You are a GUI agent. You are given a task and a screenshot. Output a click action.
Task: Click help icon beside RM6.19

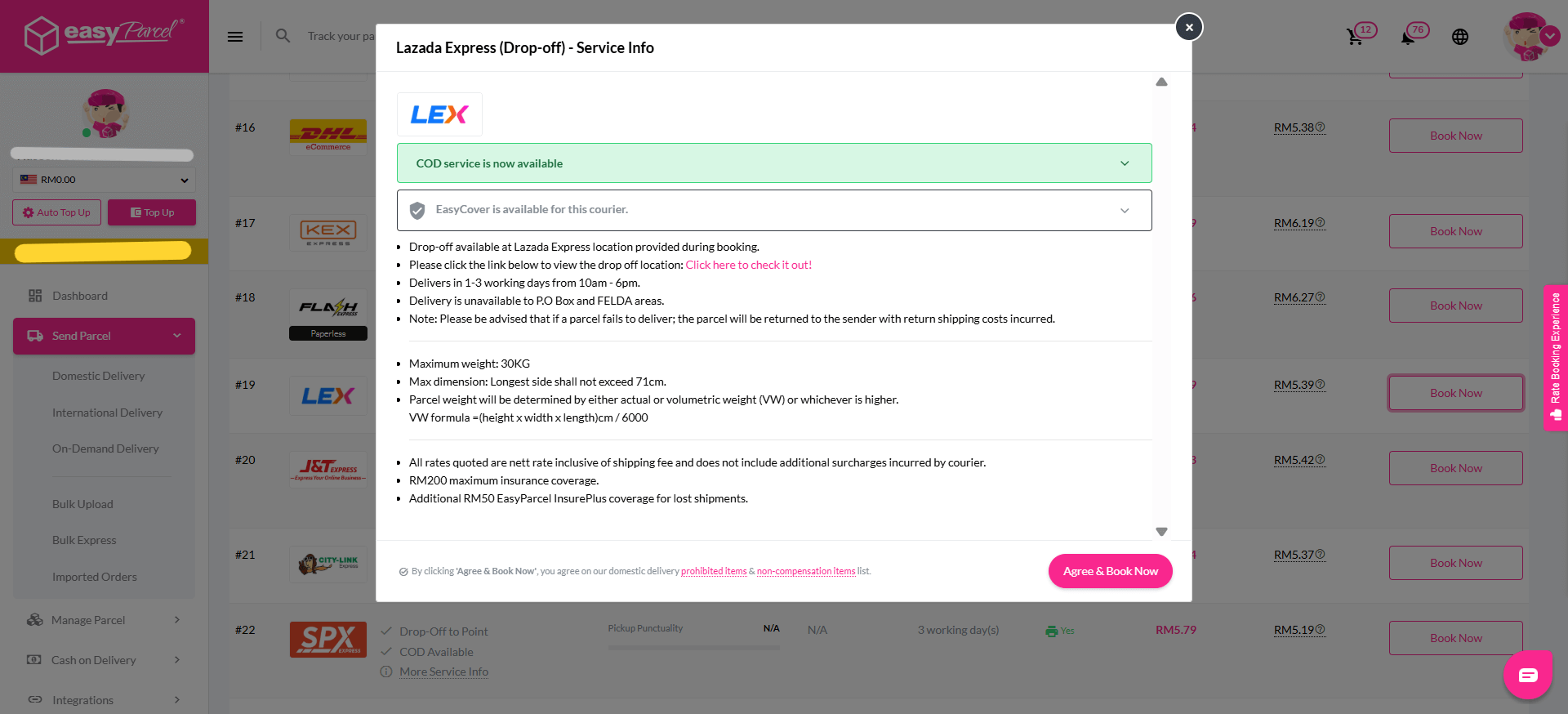pos(1321,223)
